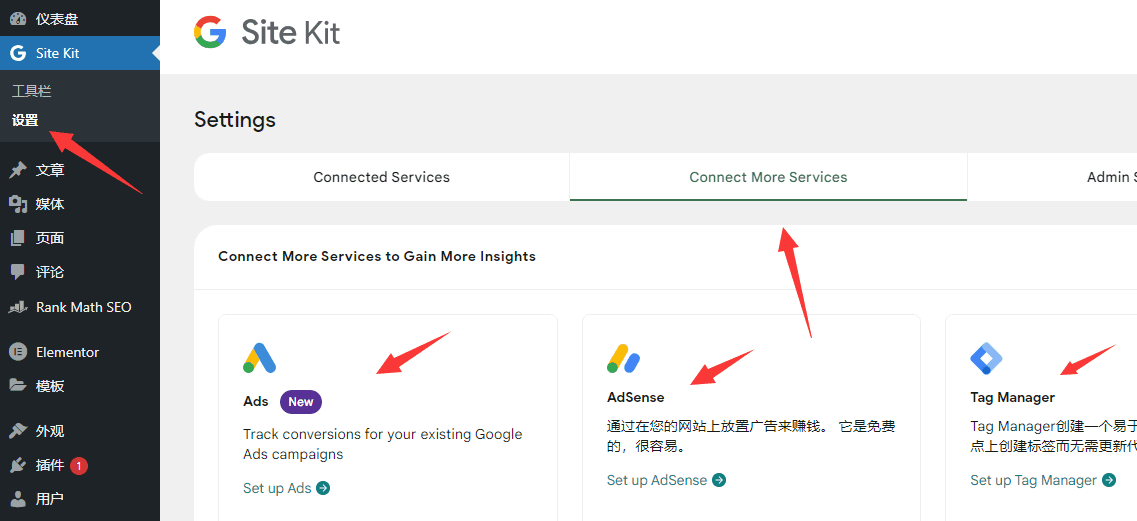Screen dimensions: 1137x521
Task: Click the red update badge on 插件
Action: (x=79, y=465)
